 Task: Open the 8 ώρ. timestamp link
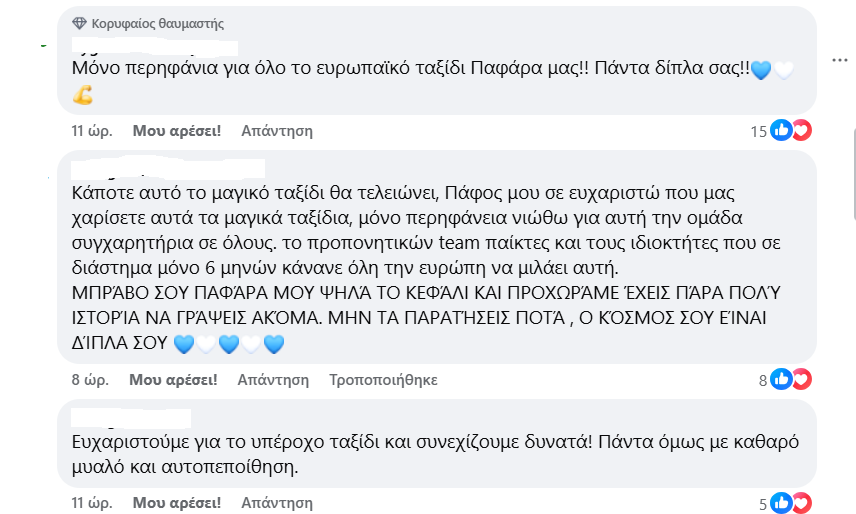click(x=90, y=380)
